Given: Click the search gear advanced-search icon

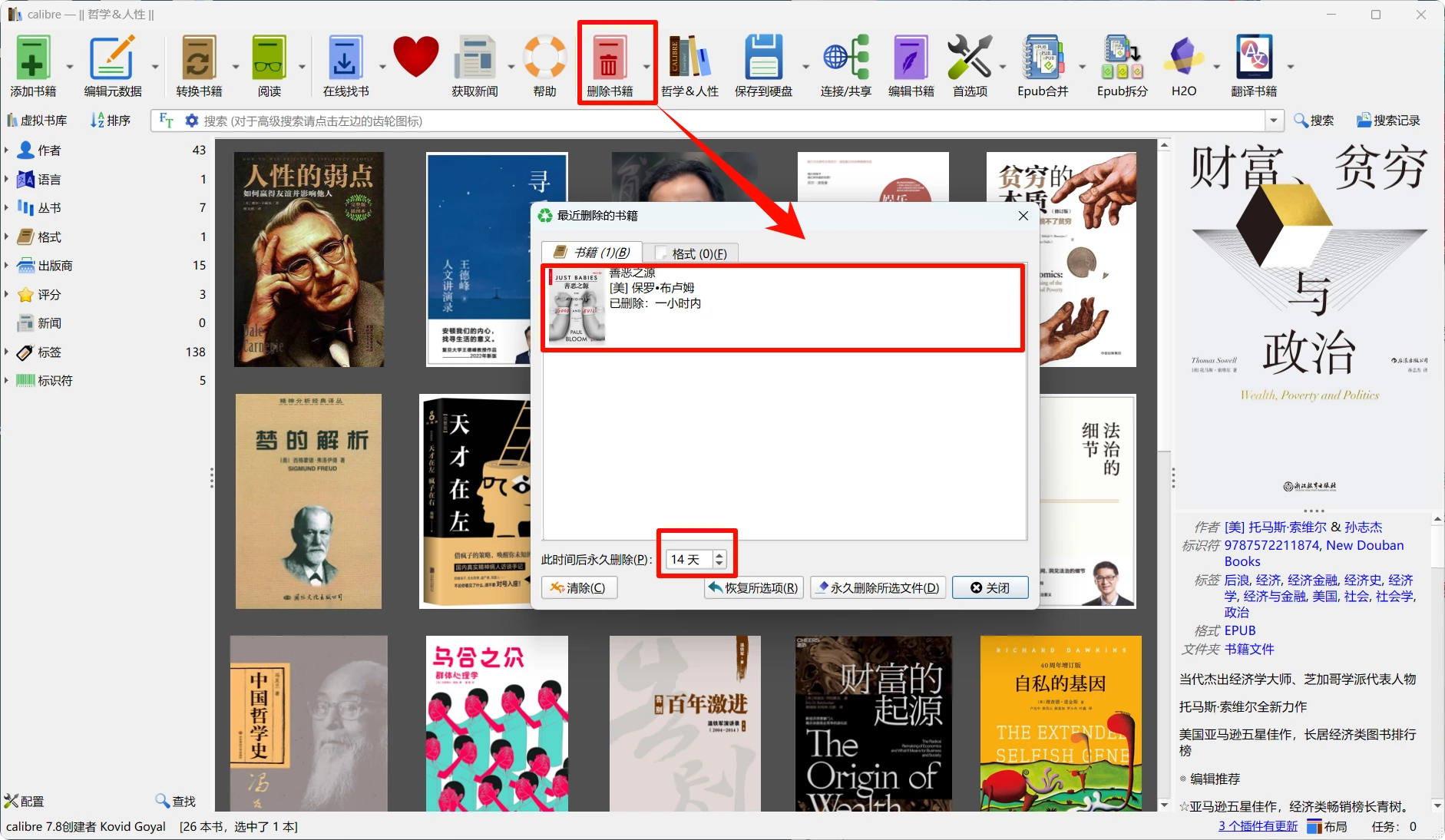Looking at the screenshot, I should [x=191, y=121].
